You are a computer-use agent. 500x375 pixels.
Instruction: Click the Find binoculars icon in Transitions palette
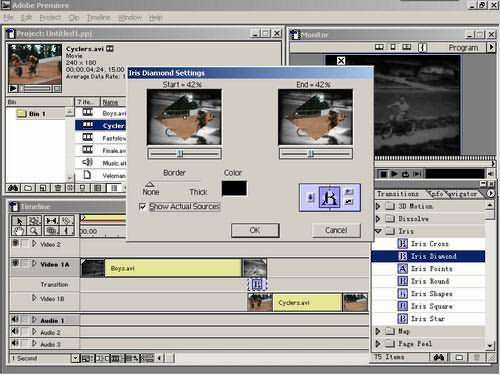pos(439,357)
